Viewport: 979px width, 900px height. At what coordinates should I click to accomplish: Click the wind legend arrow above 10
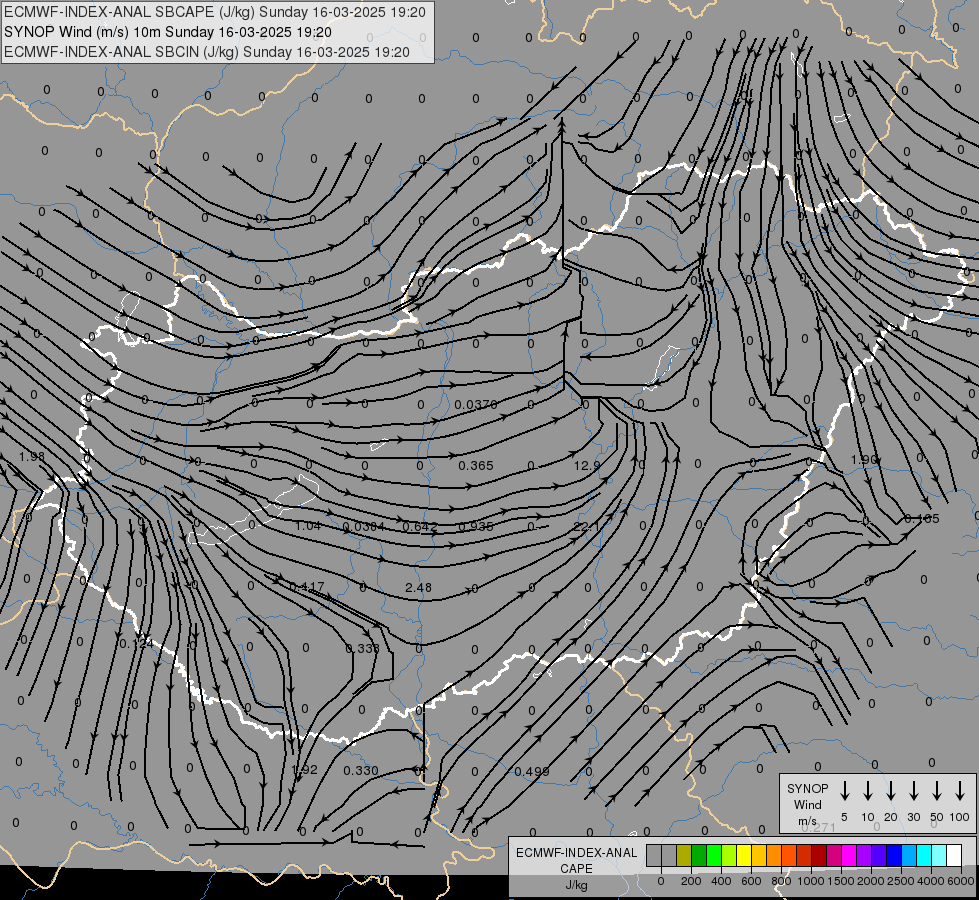point(868,791)
